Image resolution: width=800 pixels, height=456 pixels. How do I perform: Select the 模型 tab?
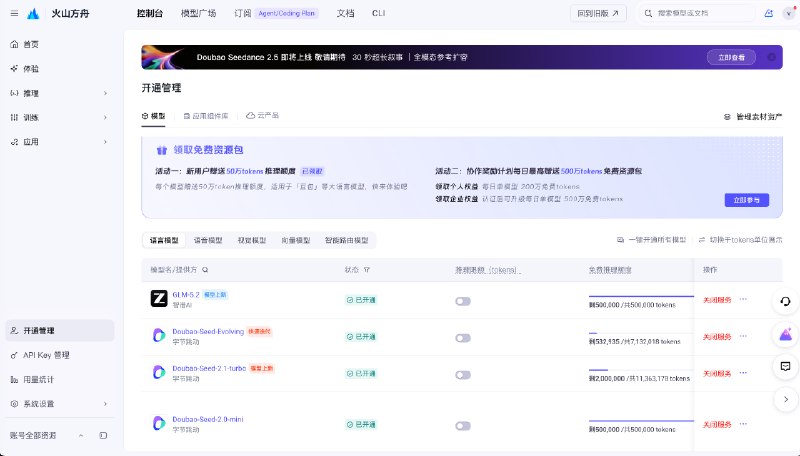click(x=154, y=116)
